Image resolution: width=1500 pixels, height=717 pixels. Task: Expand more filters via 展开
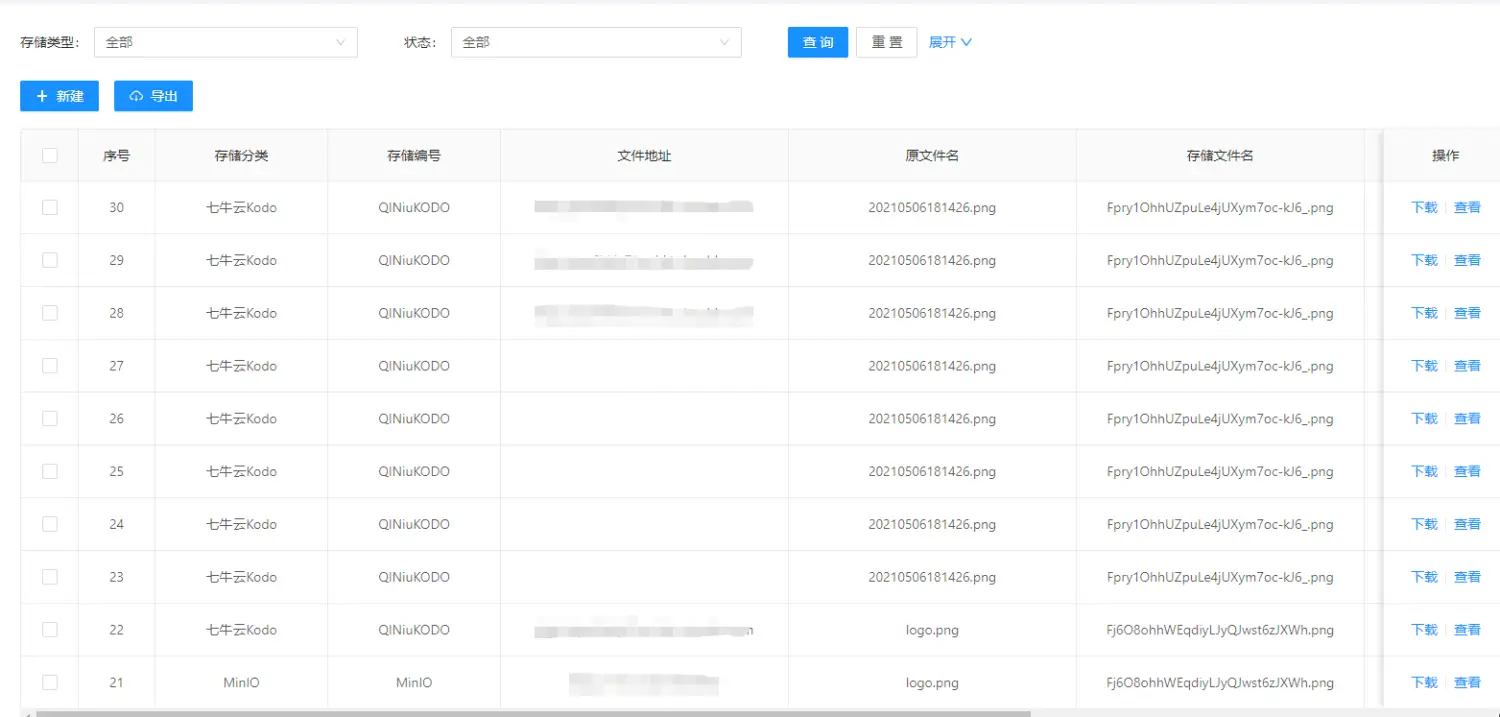950,42
